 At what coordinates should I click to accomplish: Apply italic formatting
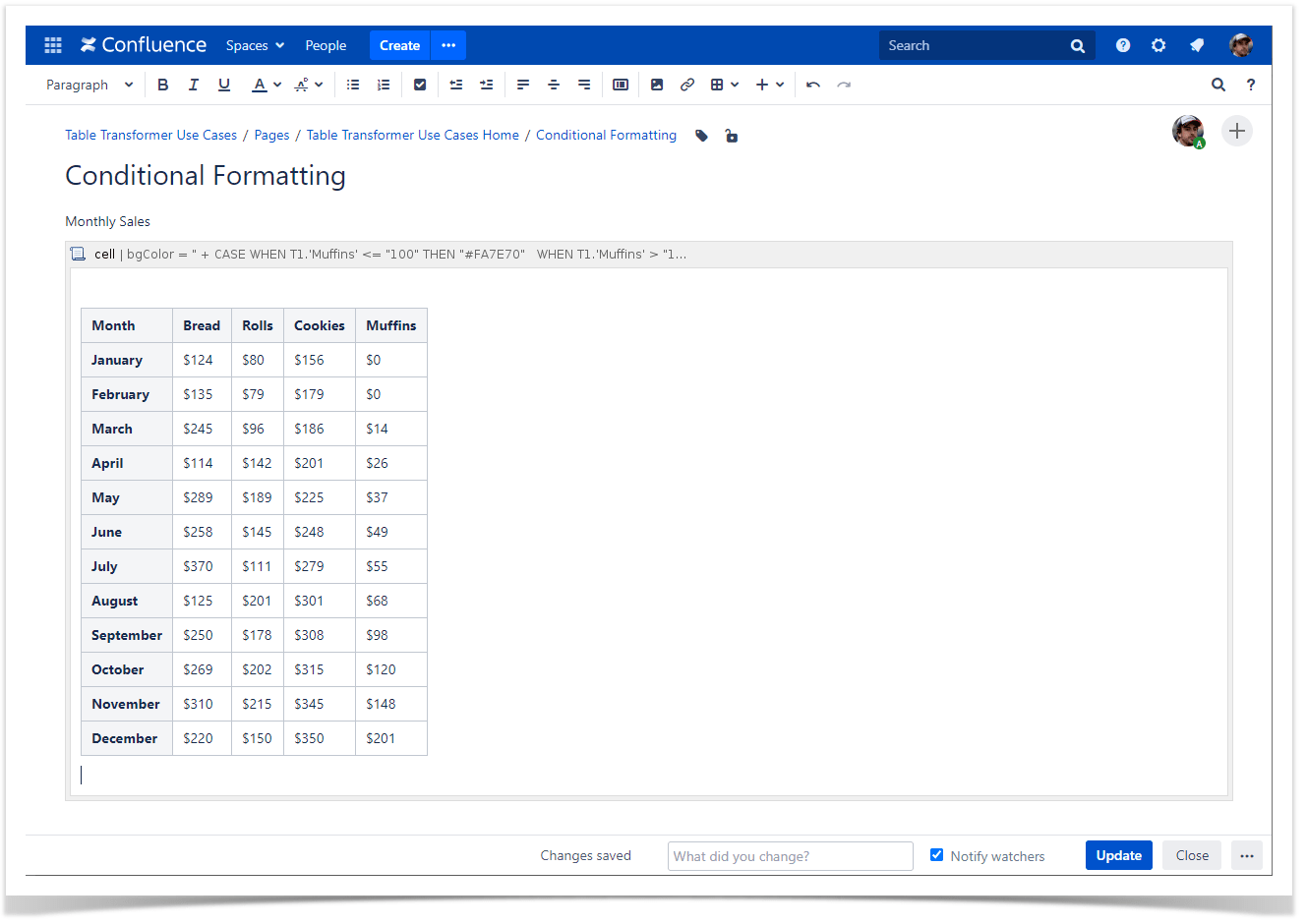tap(193, 85)
